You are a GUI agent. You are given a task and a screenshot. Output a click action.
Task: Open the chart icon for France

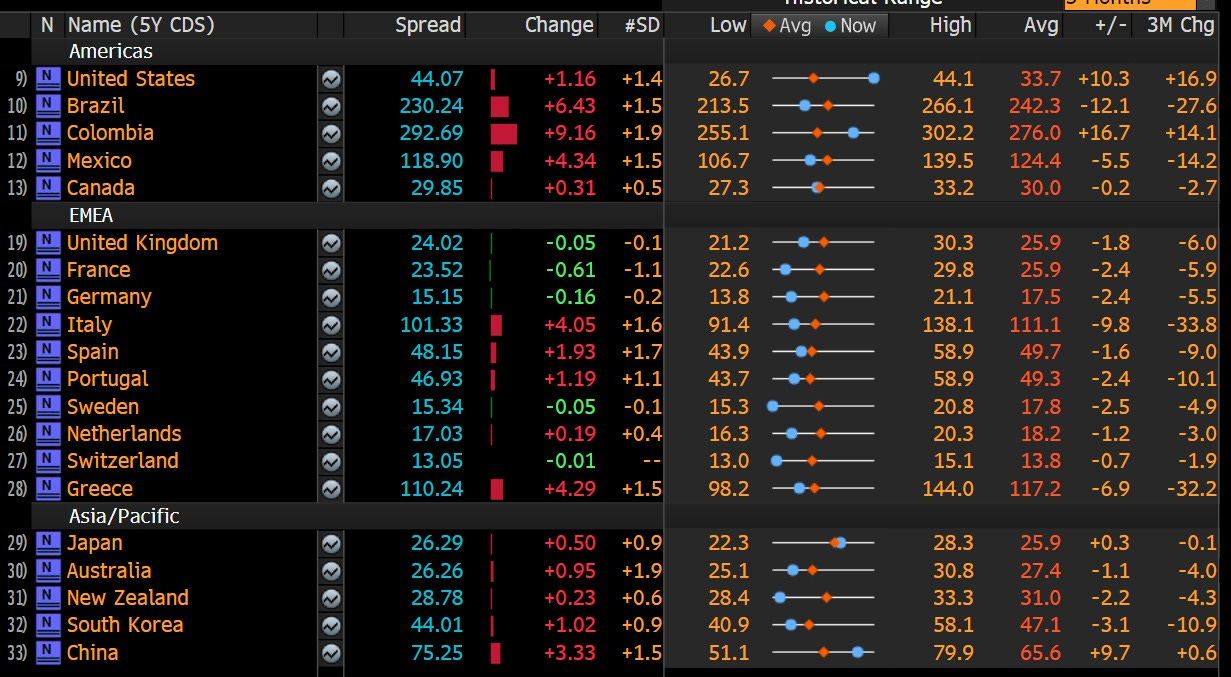(x=331, y=270)
